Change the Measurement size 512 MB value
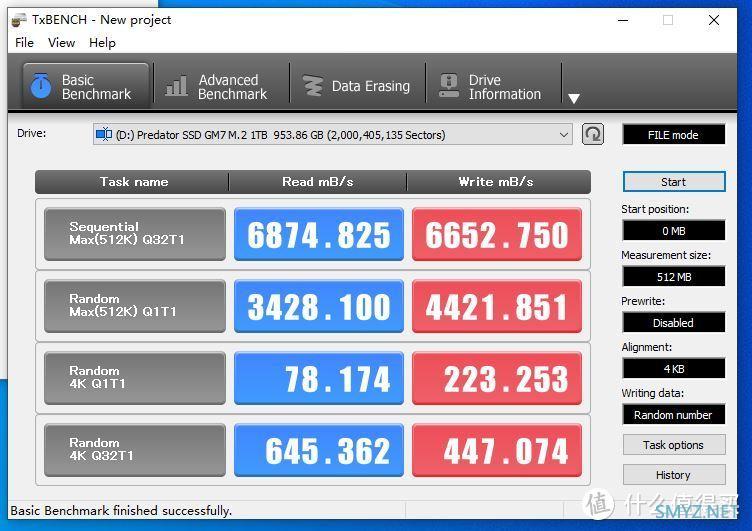The height and width of the screenshot is (531, 752). click(673, 277)
